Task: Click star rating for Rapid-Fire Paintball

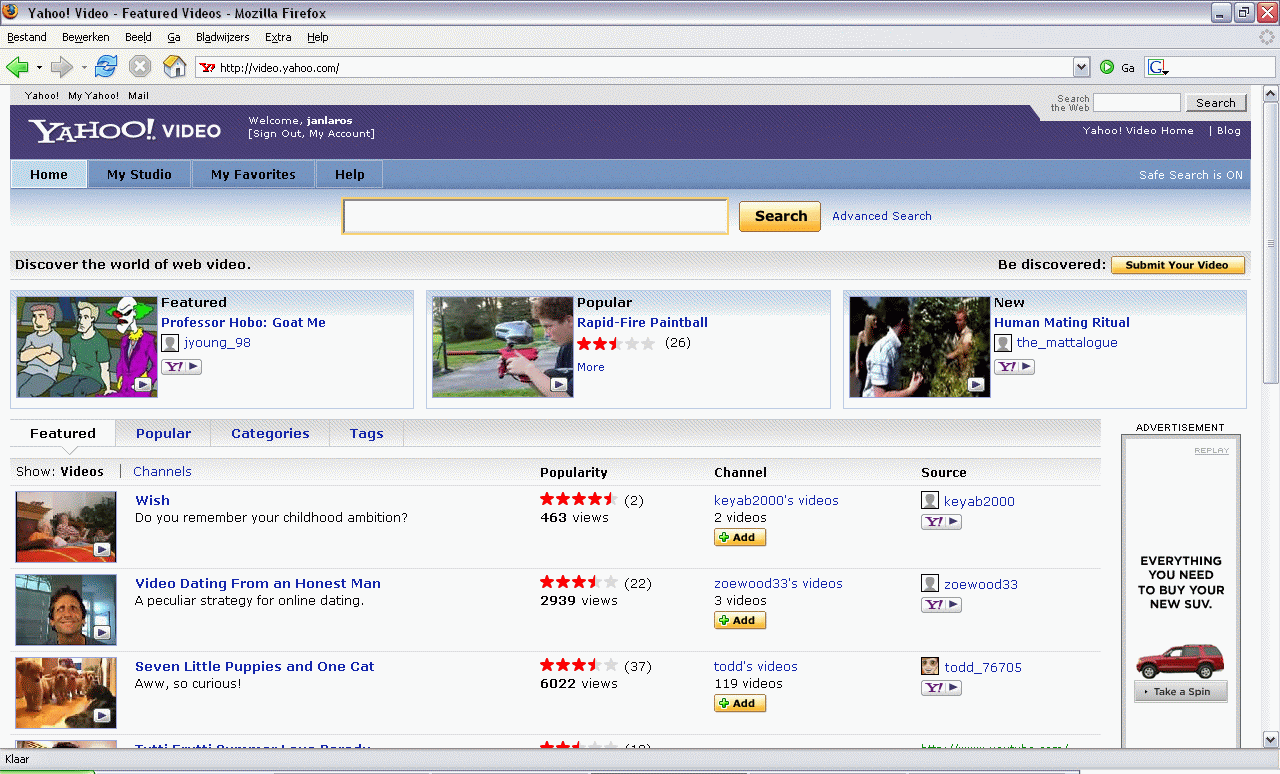Action: click(x=616, y=343)
